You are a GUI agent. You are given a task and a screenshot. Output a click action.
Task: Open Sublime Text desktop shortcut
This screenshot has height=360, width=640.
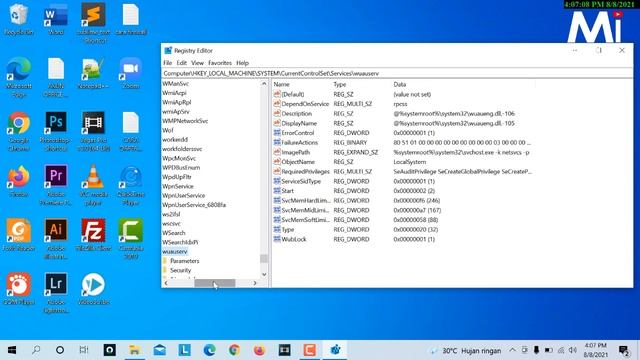pos(93,23)
